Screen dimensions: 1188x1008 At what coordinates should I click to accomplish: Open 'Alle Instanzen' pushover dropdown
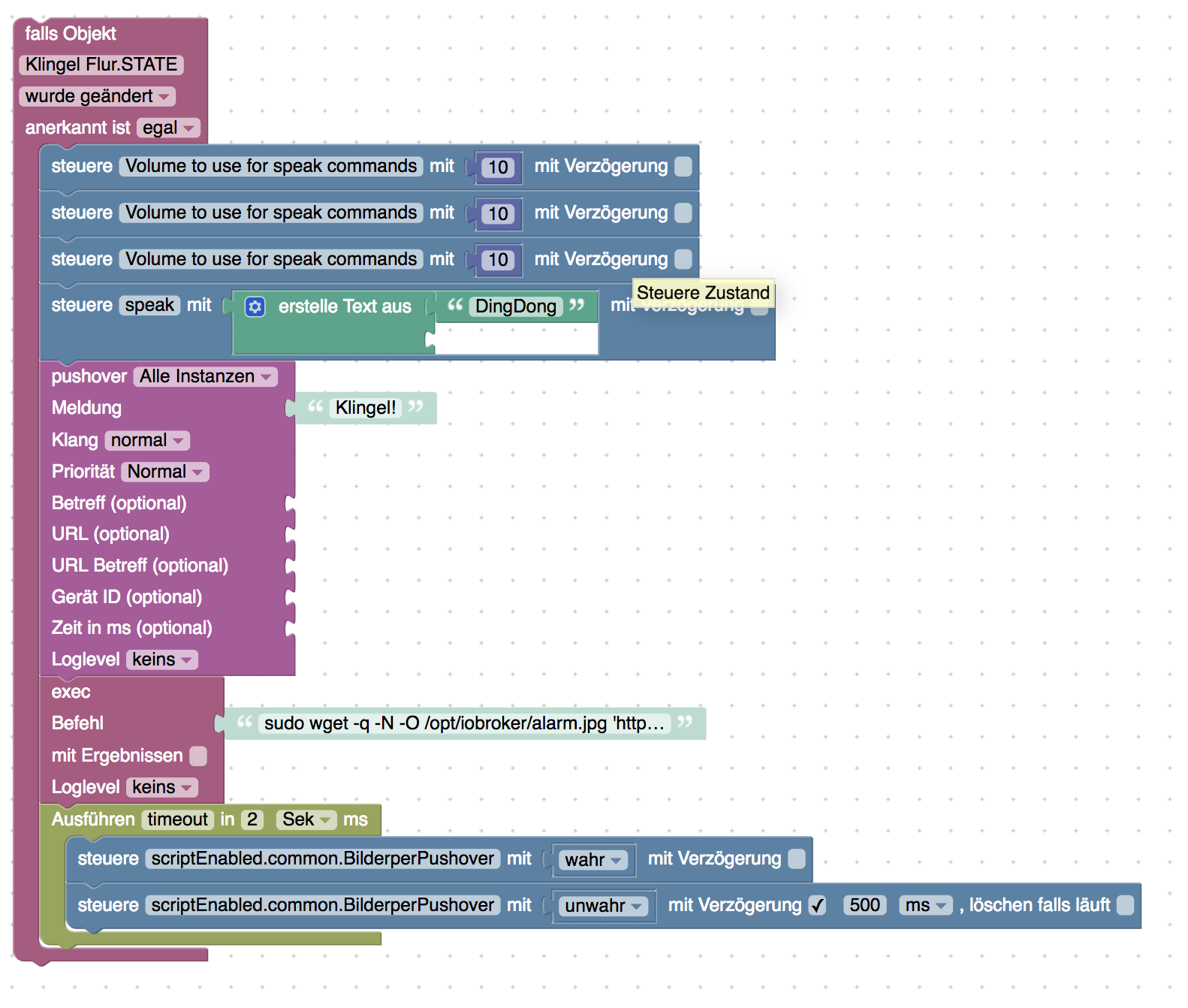click(x=206, y=376)
